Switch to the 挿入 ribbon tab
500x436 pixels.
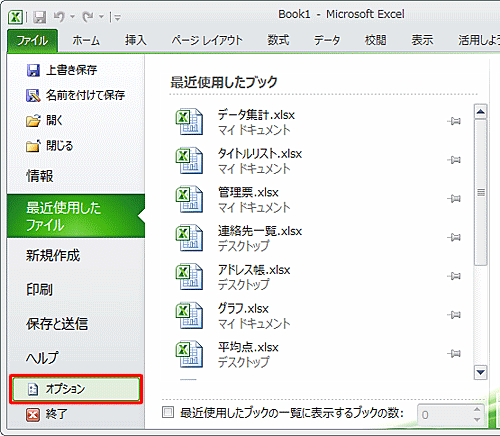point(136,40)
